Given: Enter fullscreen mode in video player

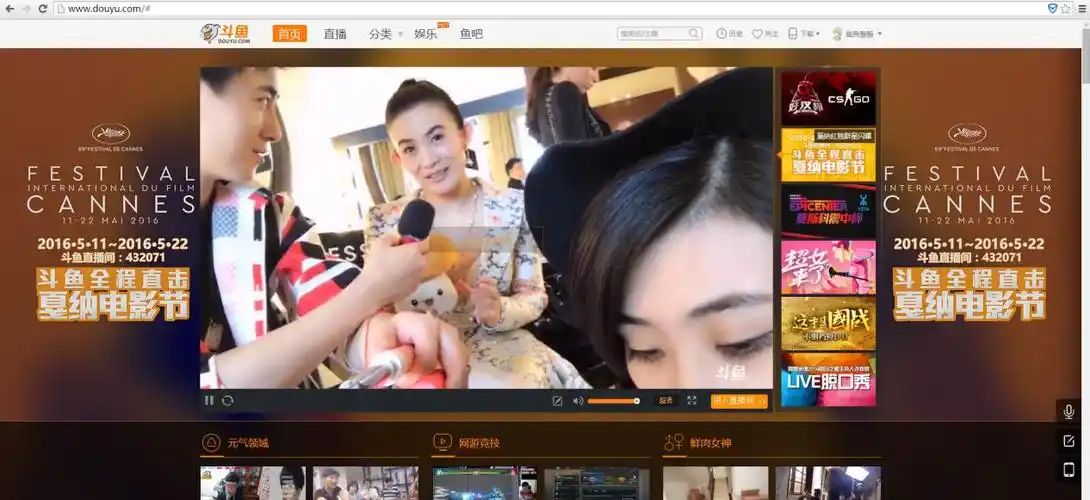Looking at the screenshot, I should tap(691, 401).
